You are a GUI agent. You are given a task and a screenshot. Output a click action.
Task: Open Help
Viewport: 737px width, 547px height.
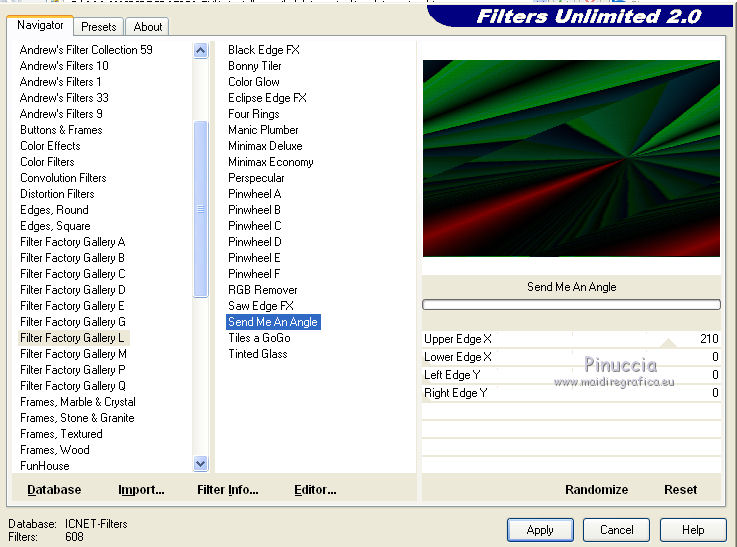[693, 530]
